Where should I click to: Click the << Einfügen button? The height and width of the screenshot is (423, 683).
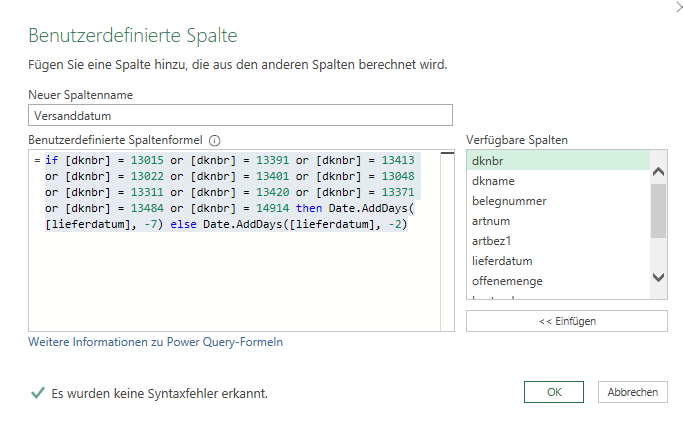(x=567, y=321)
